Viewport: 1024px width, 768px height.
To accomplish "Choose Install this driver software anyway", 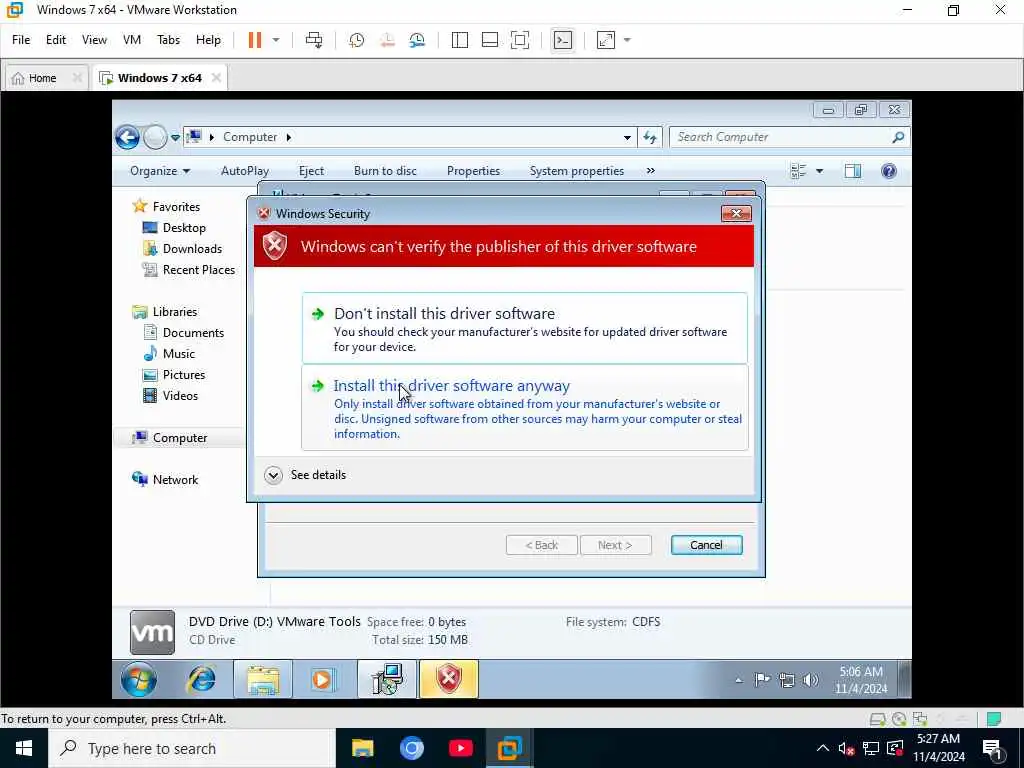I will pos(524,408).
